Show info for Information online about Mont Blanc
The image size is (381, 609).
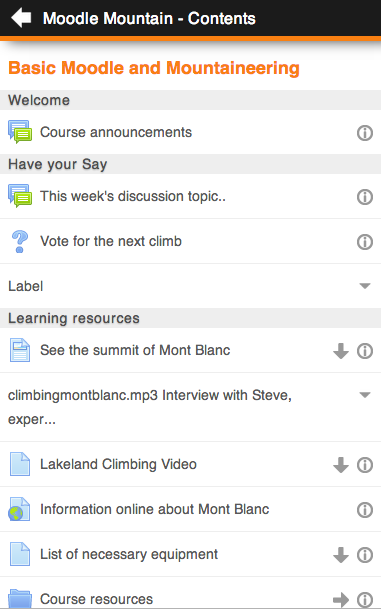pos(365,510)
